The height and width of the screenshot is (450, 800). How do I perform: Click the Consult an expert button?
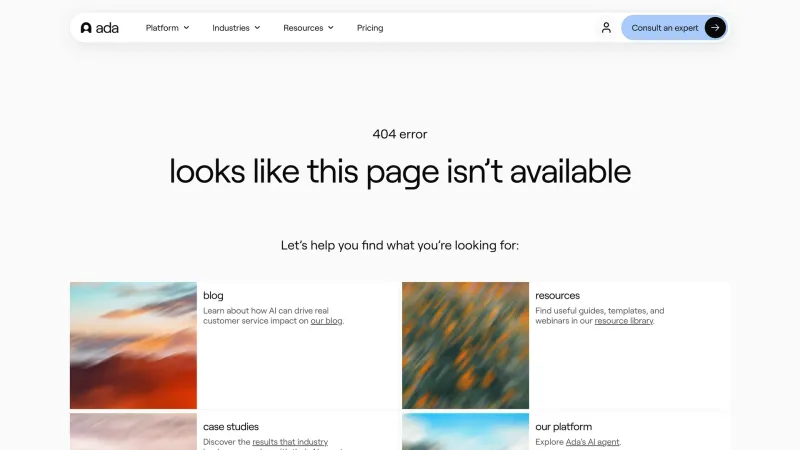coord(674,28)
